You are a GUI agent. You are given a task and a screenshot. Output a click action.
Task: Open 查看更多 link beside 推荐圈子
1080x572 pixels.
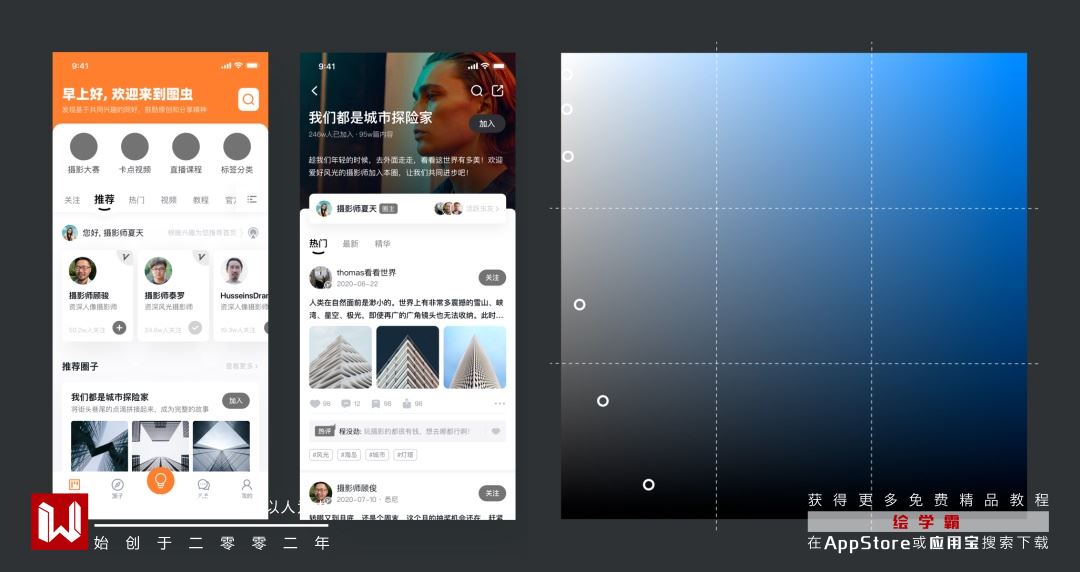(241, 367)
